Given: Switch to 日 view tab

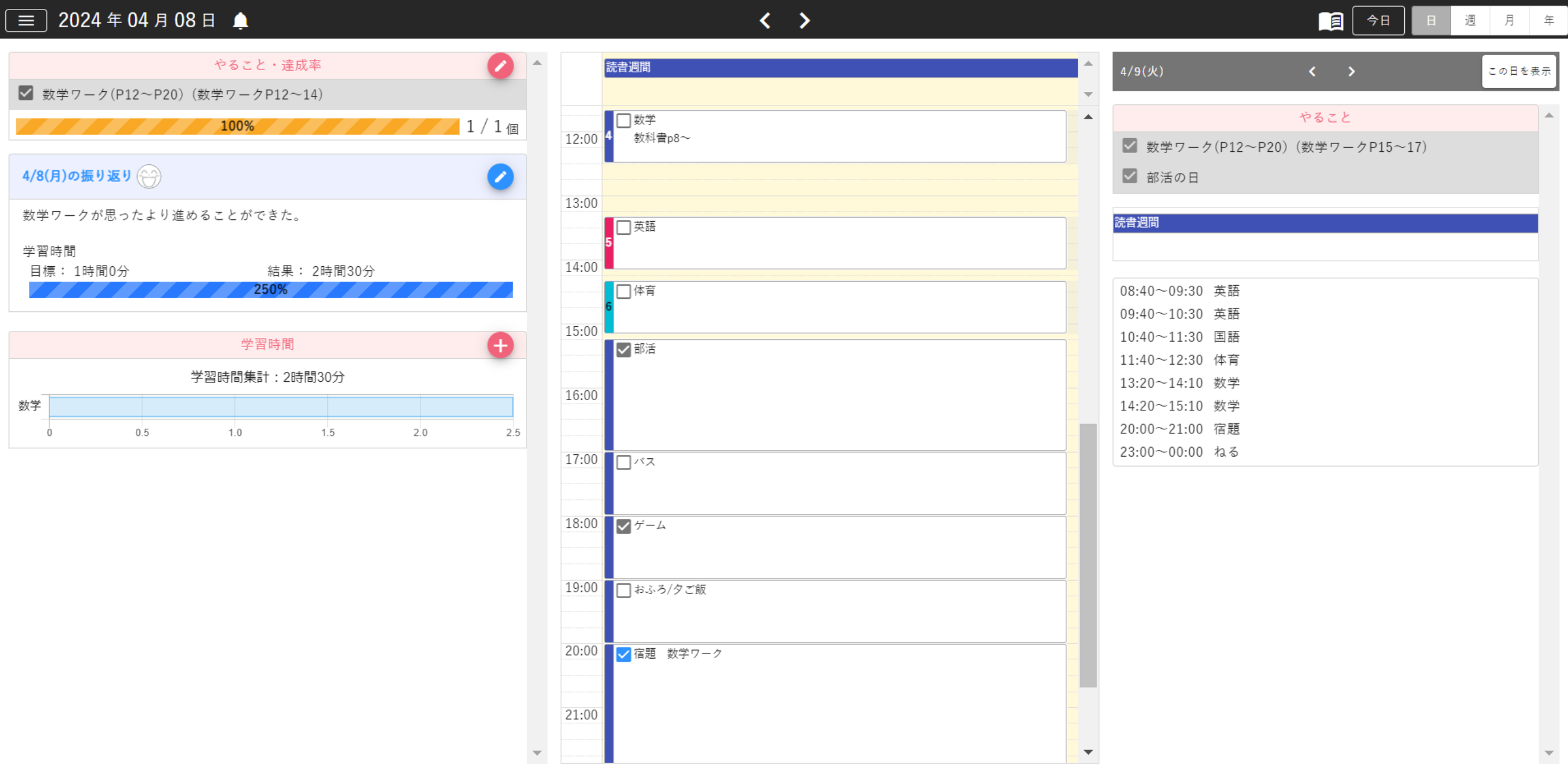Looking at the screenshot, I should click(1431, 21).
